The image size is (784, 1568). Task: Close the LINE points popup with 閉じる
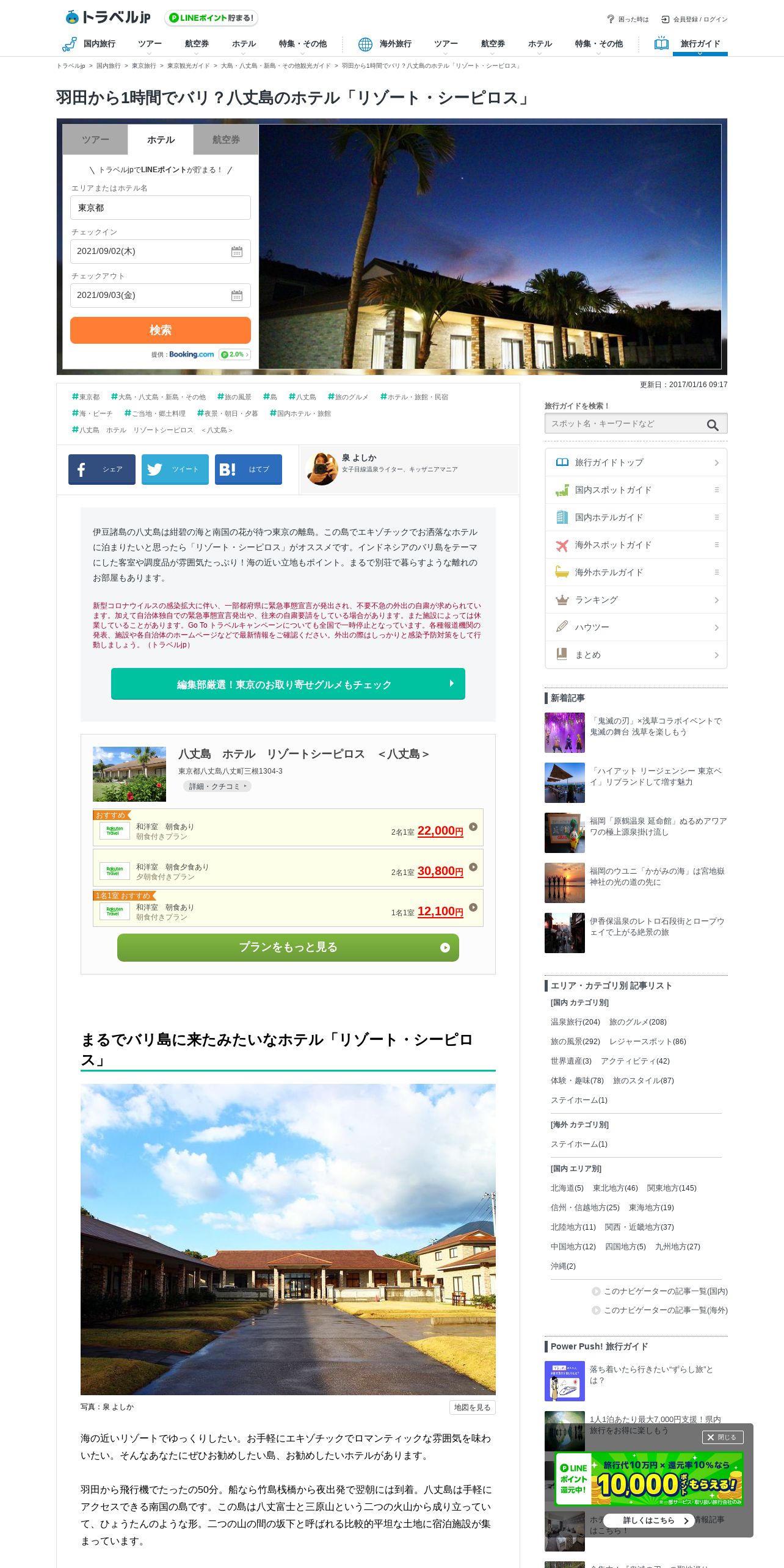723,1437
